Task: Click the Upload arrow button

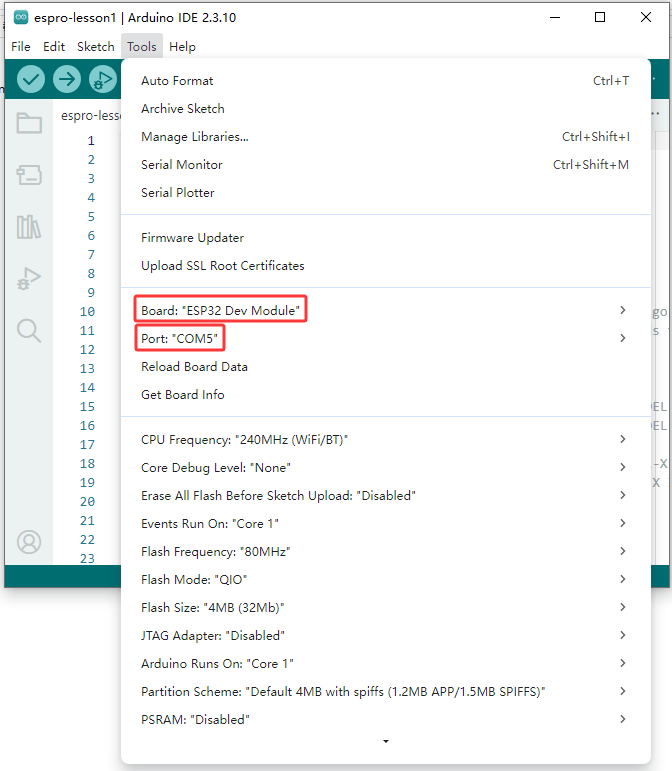Action: click(67, 79)
